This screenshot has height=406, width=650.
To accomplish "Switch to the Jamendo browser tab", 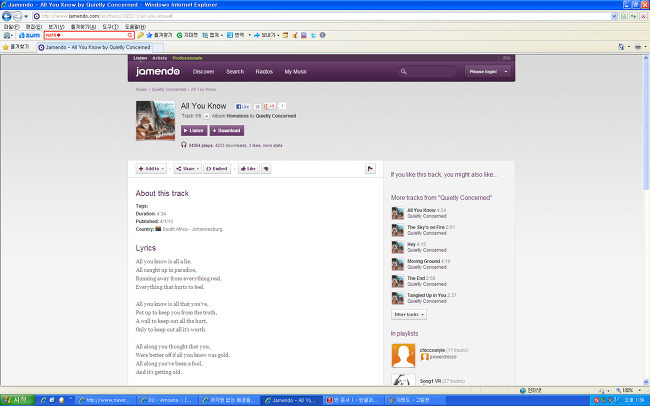I will (94, 47).
